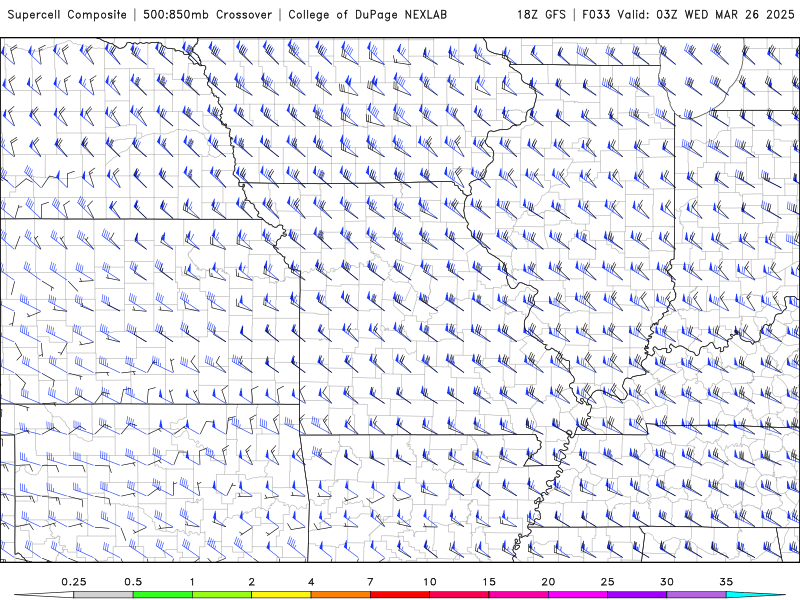
Task: Click the legend value "7"
Action: coord(370,582)
